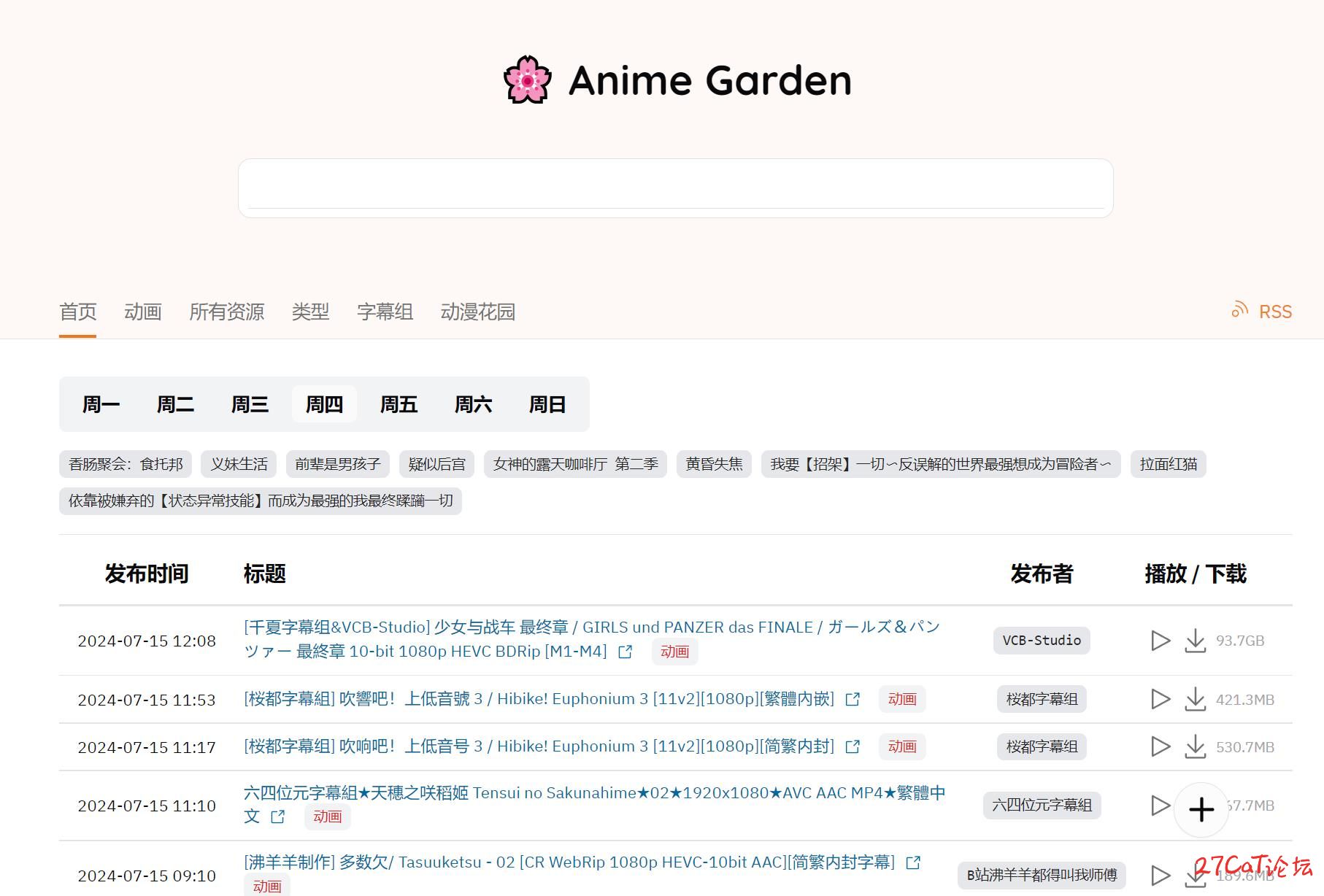This screenshot has width=1324, height=896.
Task: Click 动画 tag on 繁體內嵌 Euphonium row
Action: [902, 699]
